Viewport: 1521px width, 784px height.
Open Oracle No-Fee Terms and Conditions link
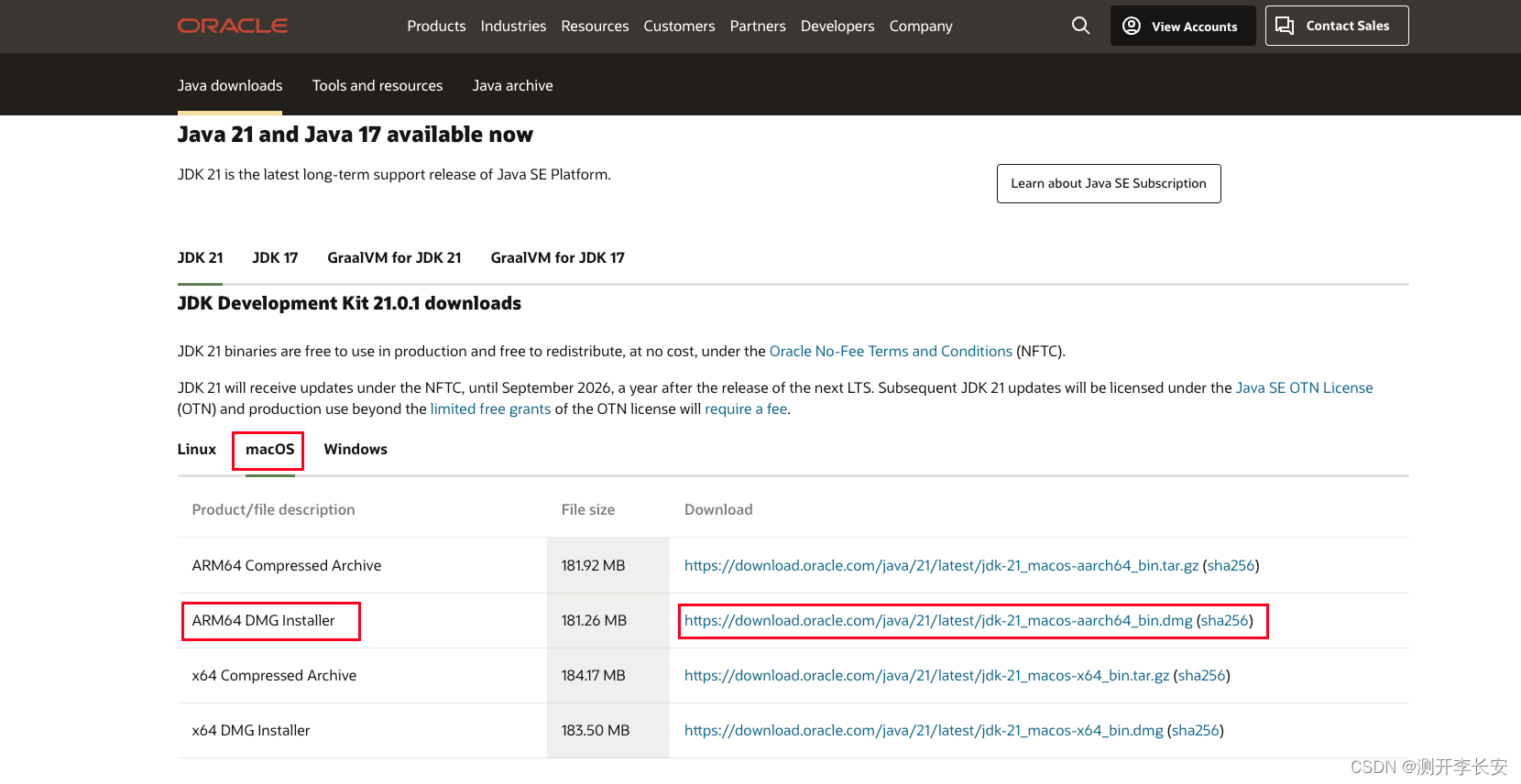coord(891,351)
